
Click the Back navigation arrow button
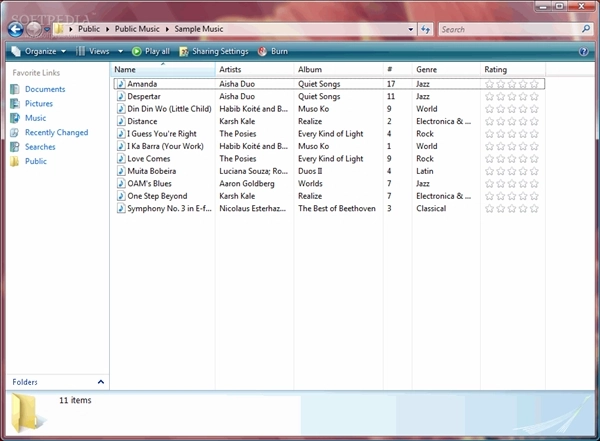click(x=17, y=29)
